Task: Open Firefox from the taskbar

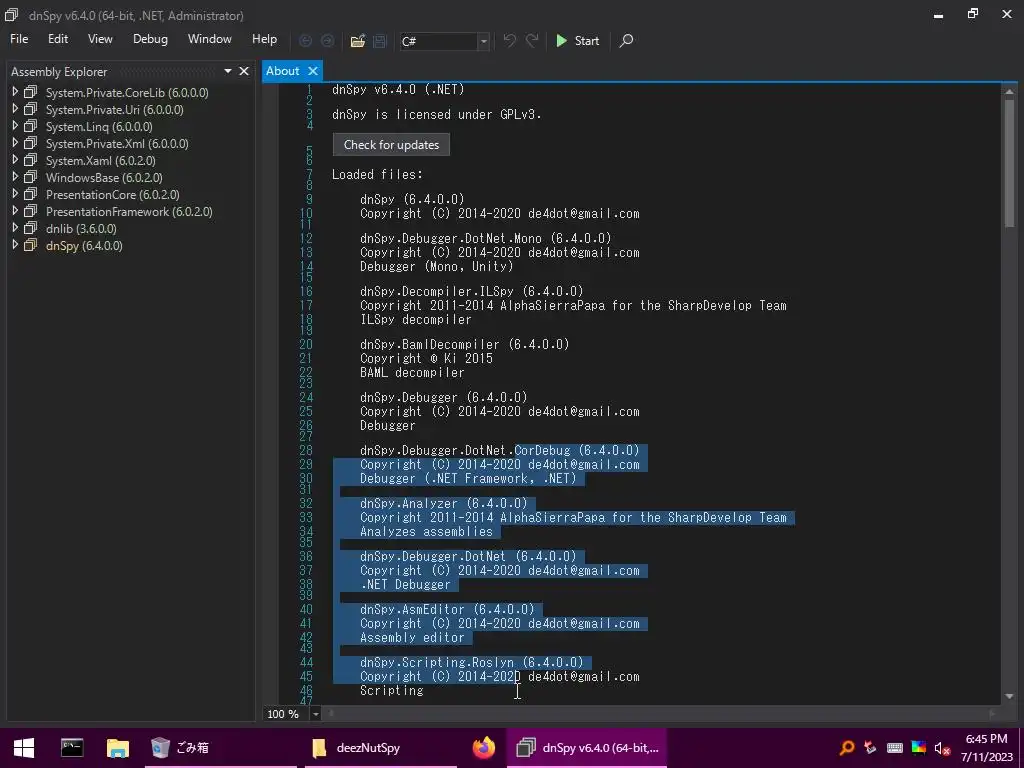Action: [483, 748]
